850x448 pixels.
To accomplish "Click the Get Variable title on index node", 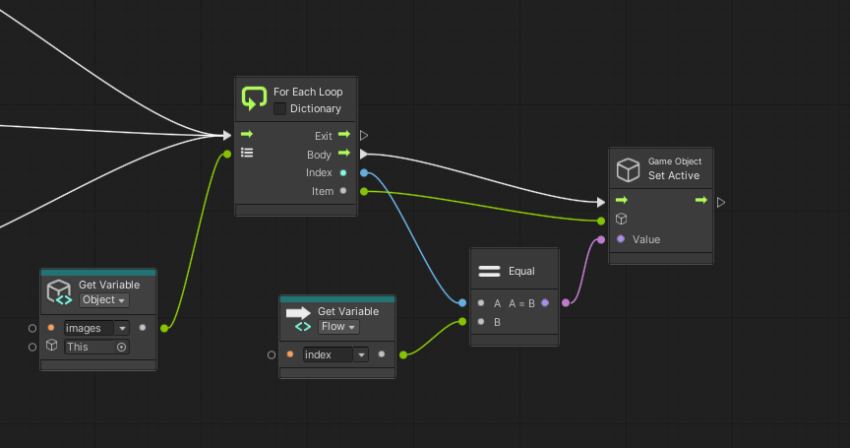I will click(348, 311).
